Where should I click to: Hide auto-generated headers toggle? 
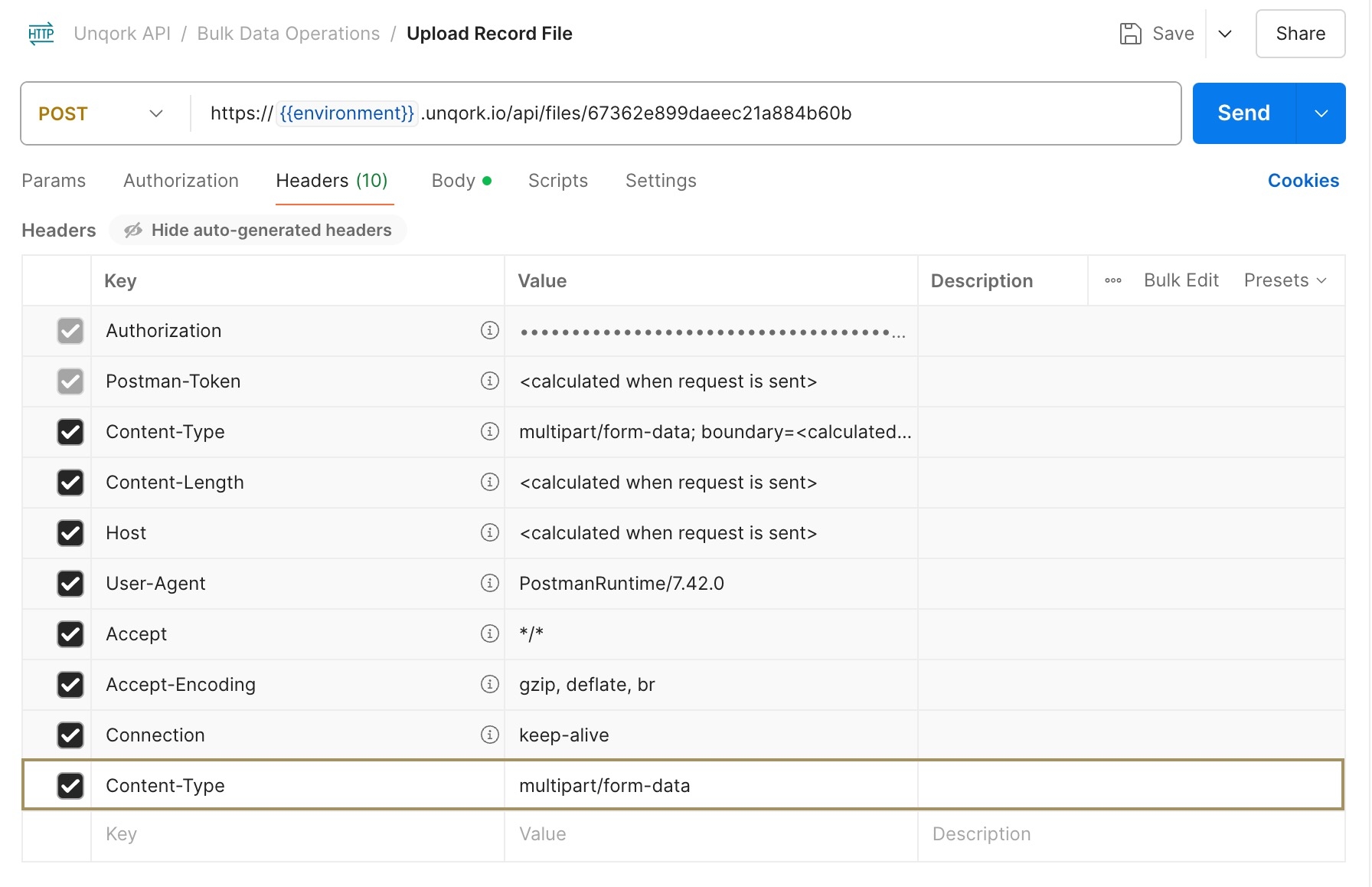click(258, 230)
